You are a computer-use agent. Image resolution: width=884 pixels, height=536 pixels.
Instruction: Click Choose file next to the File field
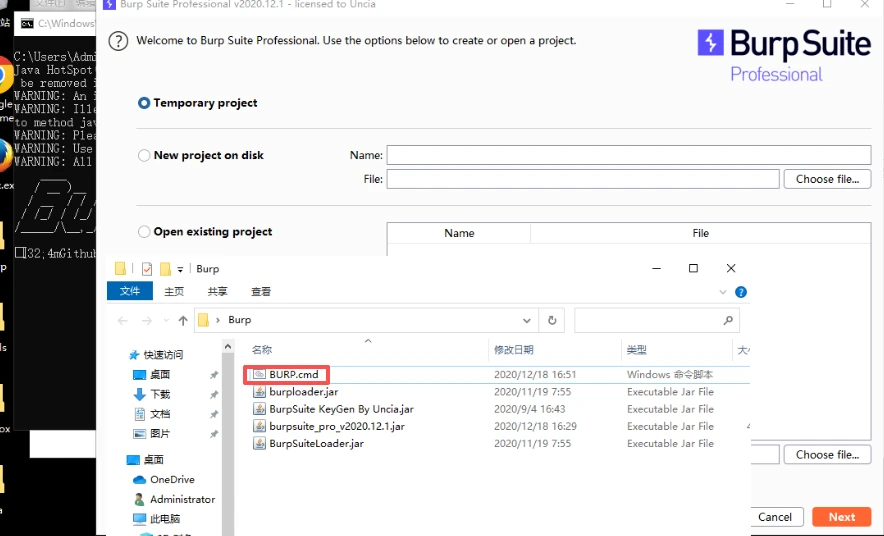(x=827, y=179)
